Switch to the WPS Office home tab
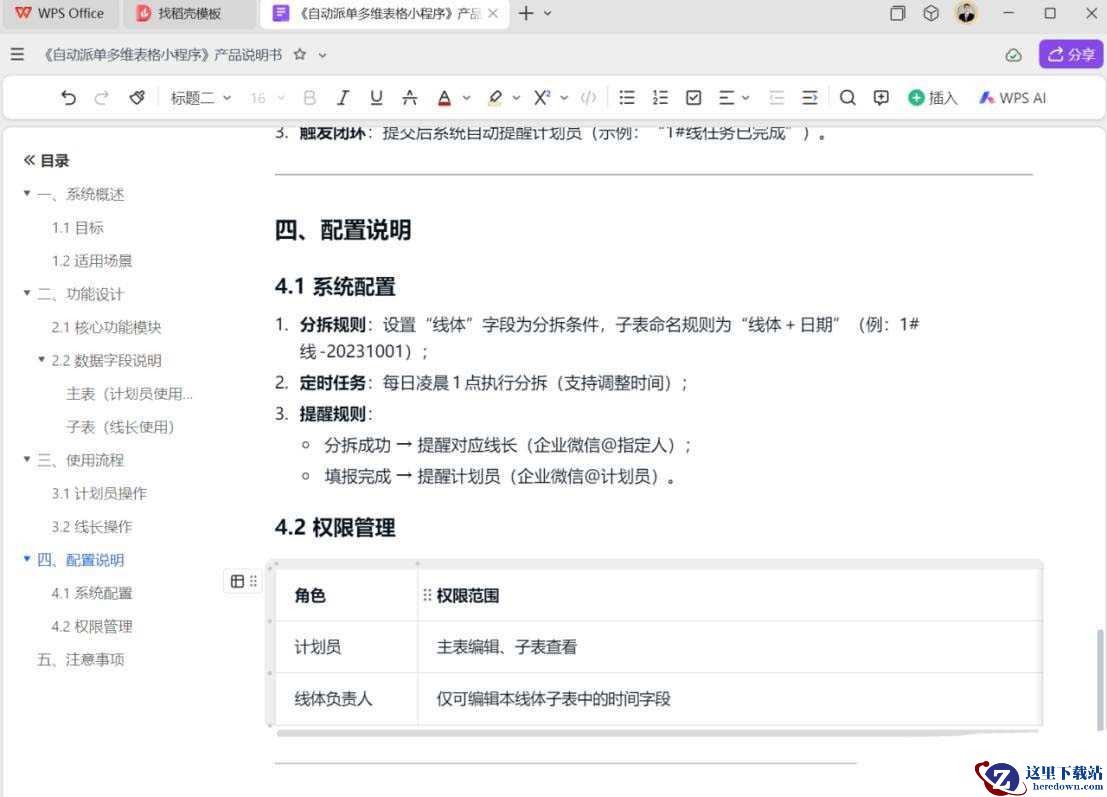 point(59,13)
